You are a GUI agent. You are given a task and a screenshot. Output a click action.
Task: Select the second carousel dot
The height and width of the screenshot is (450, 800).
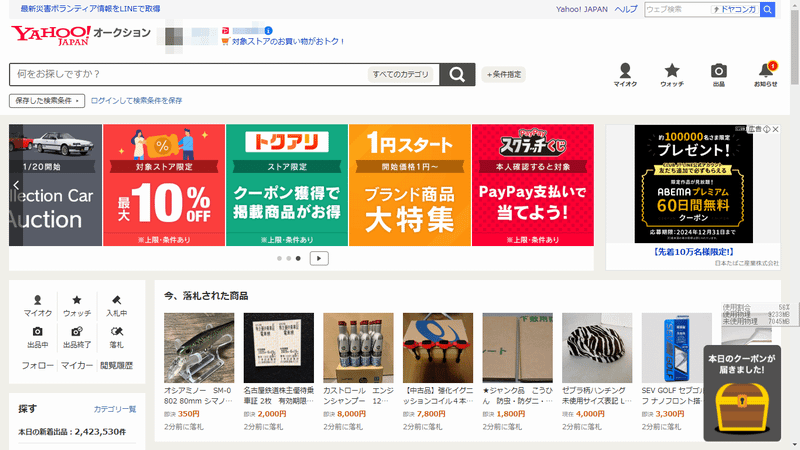point(289,258)
